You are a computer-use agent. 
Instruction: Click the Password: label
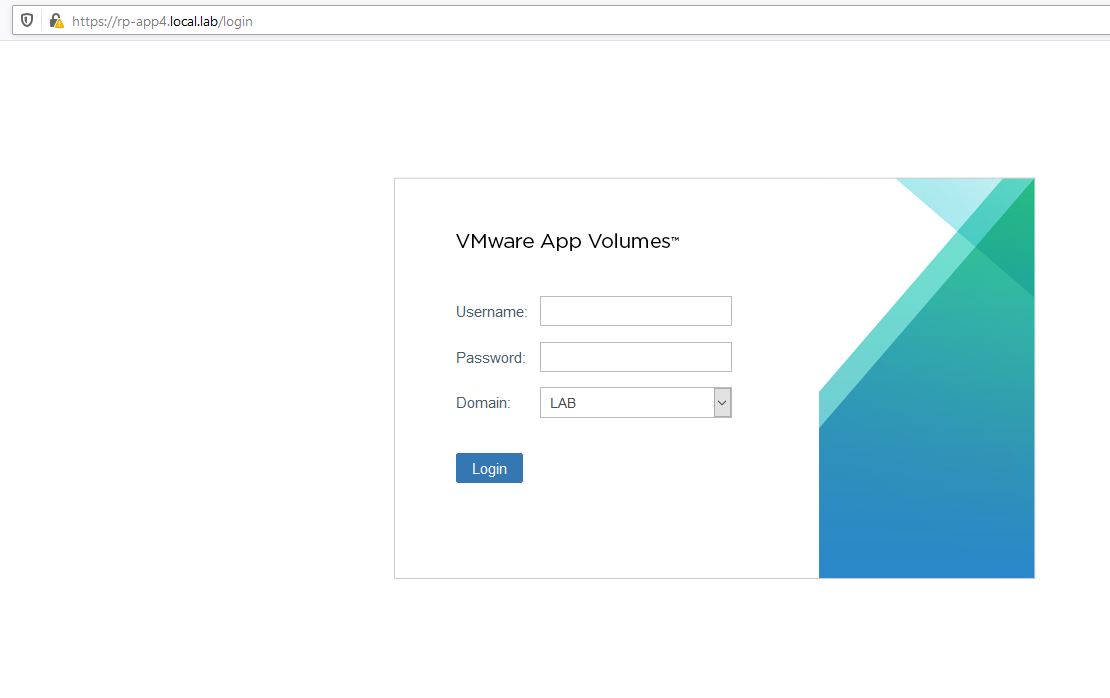click(x=491, y=357)
